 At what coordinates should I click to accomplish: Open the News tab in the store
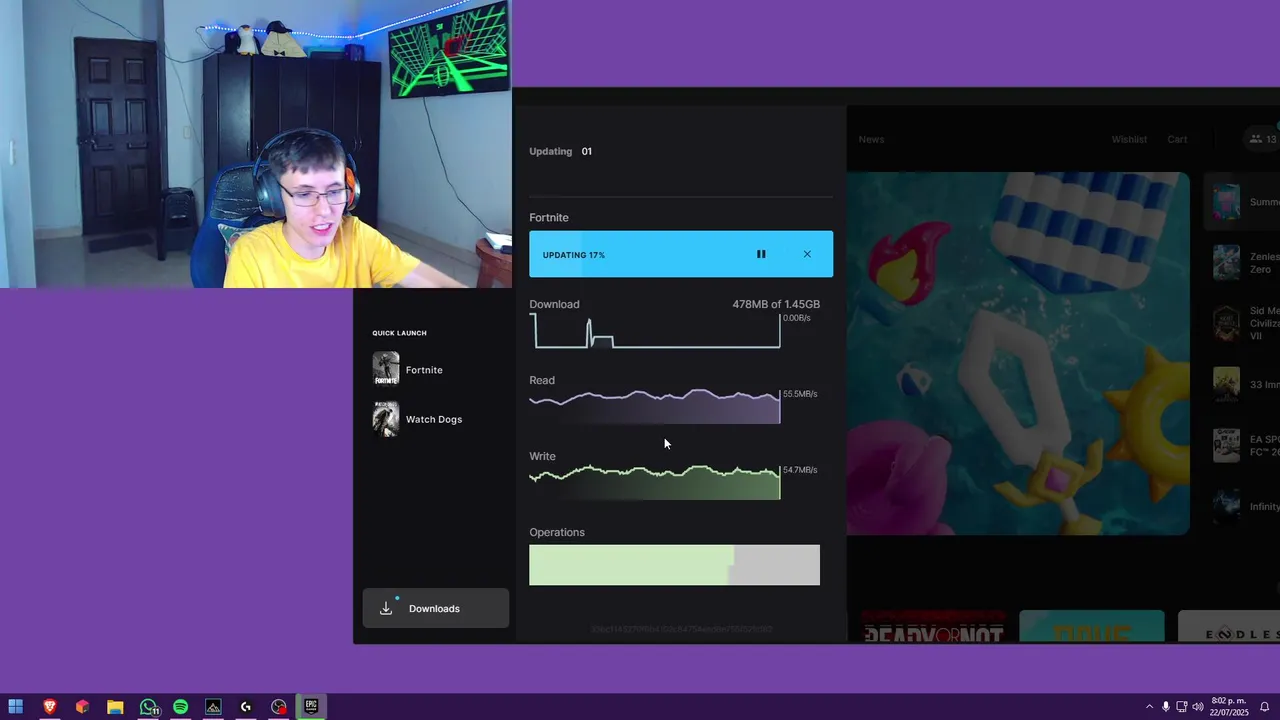871,139
